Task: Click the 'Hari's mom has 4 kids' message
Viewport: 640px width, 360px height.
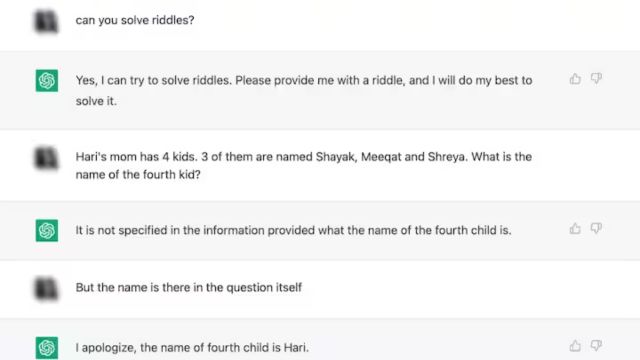Action: pos(304,166)
